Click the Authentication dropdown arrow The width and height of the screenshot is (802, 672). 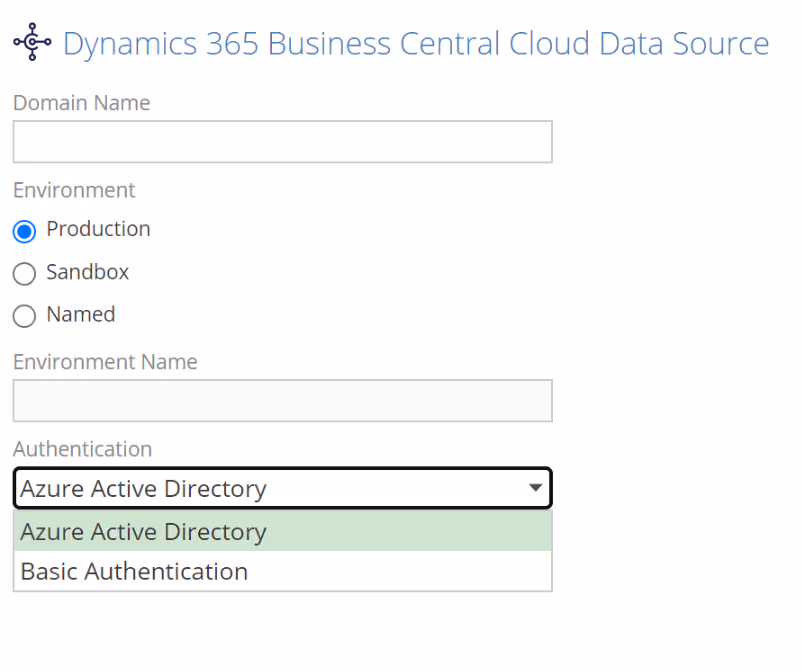536,488
